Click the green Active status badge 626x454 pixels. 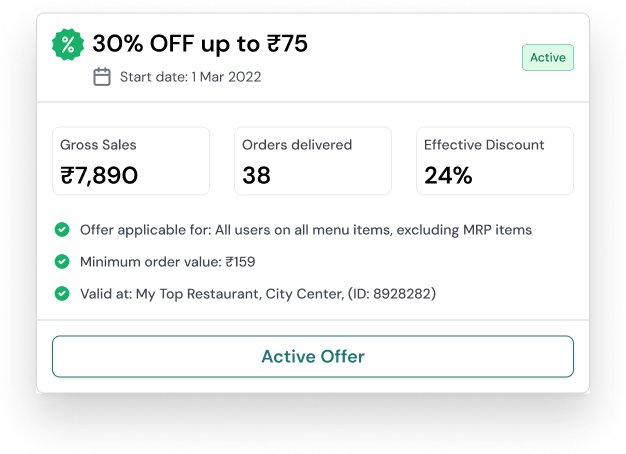[x=547, y=58]
